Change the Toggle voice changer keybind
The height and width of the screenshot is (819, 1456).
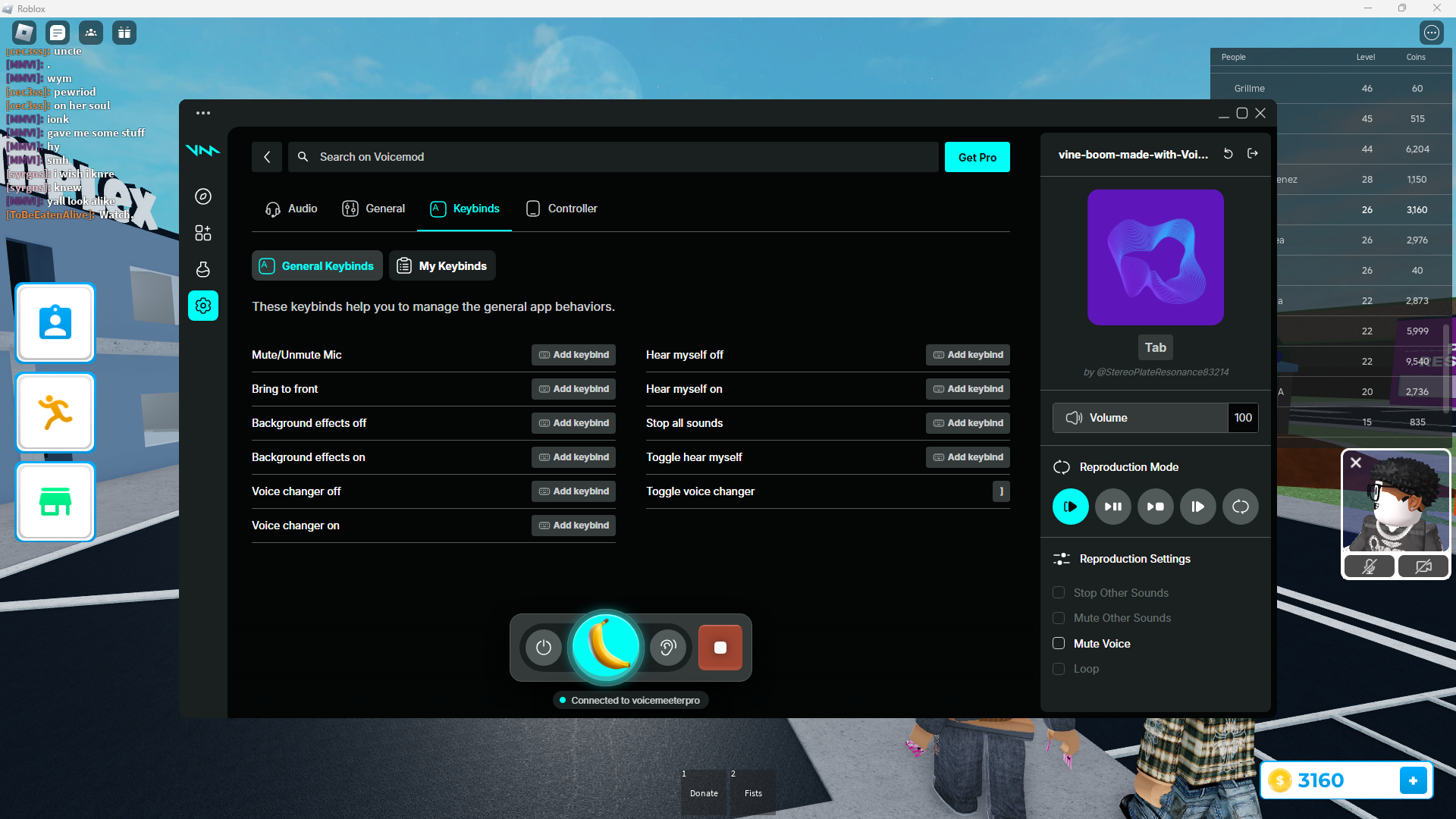[1001, 491]
